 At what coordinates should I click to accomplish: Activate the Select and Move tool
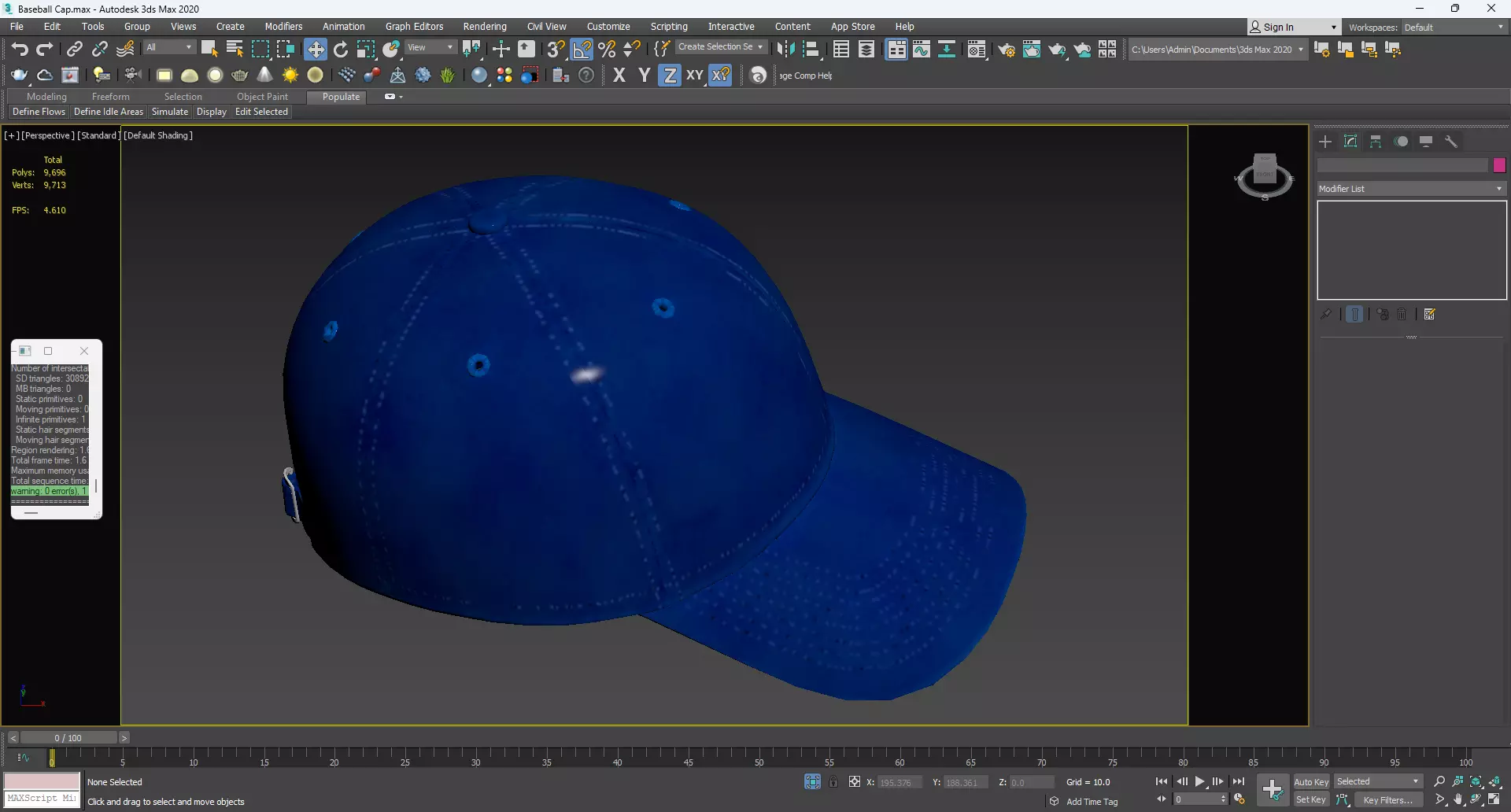click(x=316, y=50)
